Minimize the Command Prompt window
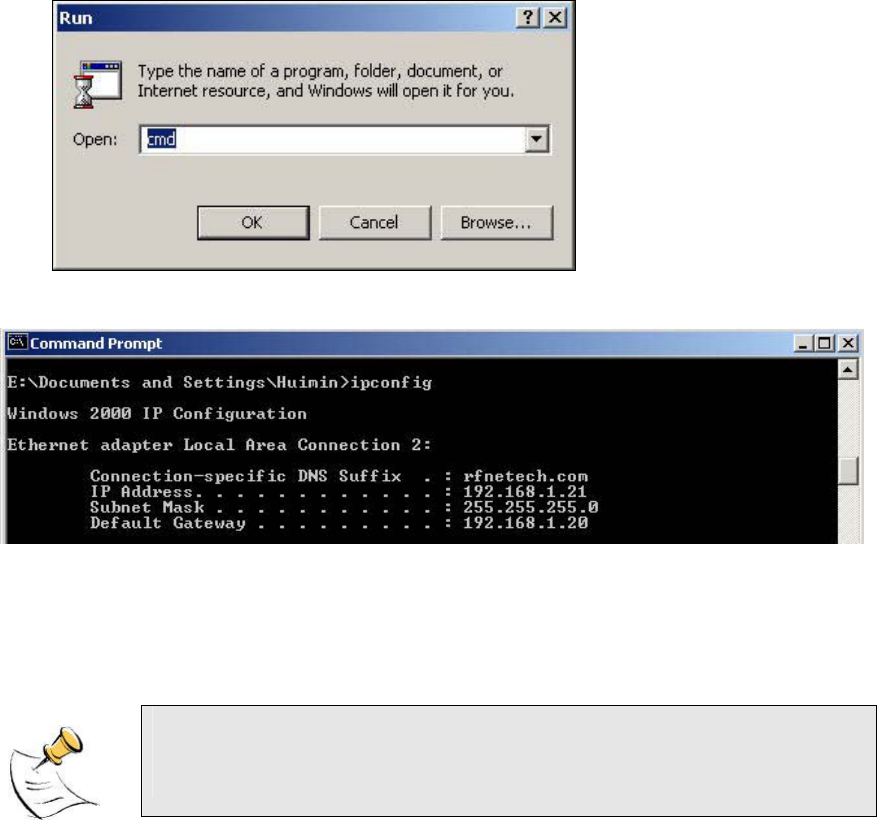The image size is (877, 820). 803,343
